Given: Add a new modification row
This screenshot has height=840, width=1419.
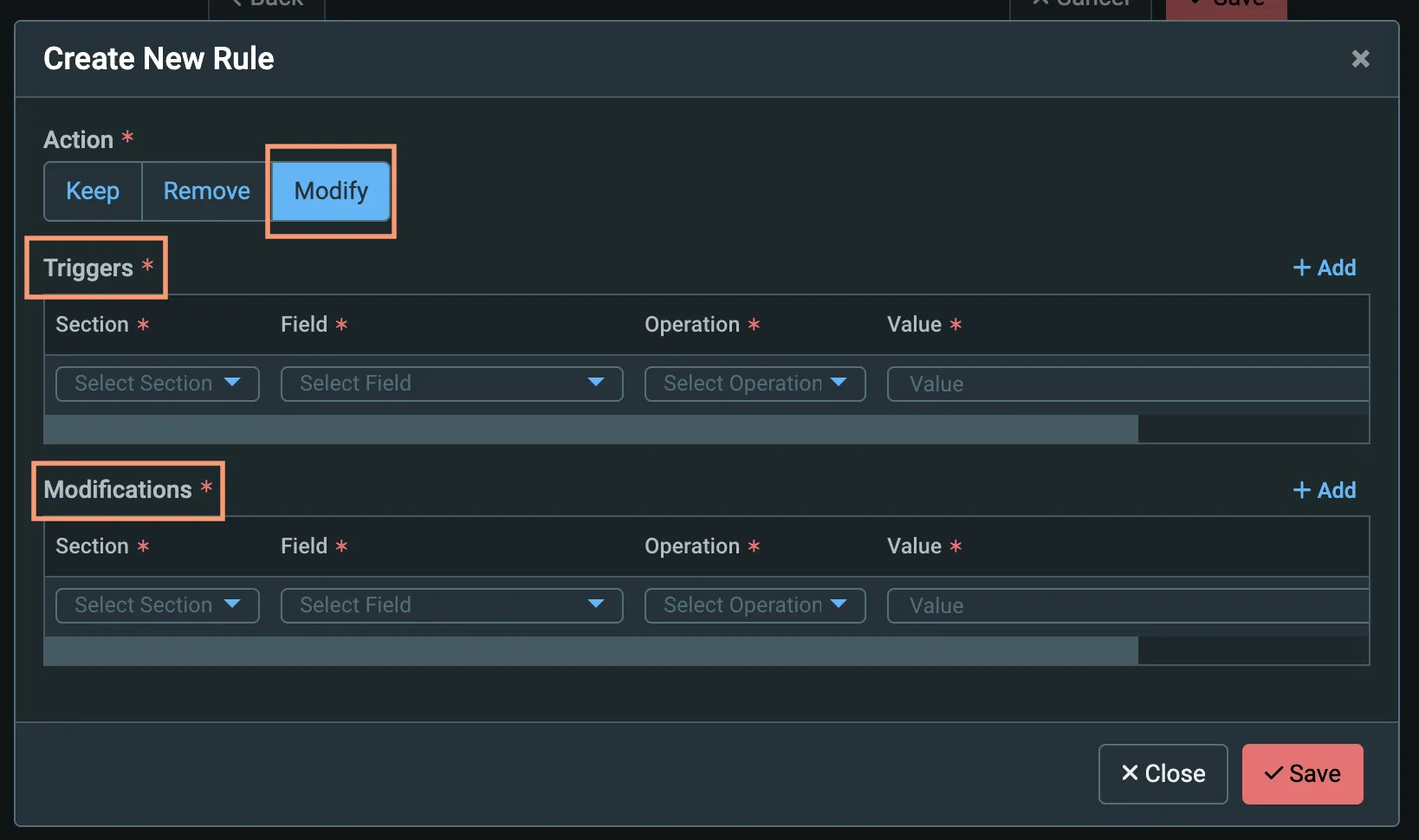Looking at the screenshot, I should pos(1325,490).
